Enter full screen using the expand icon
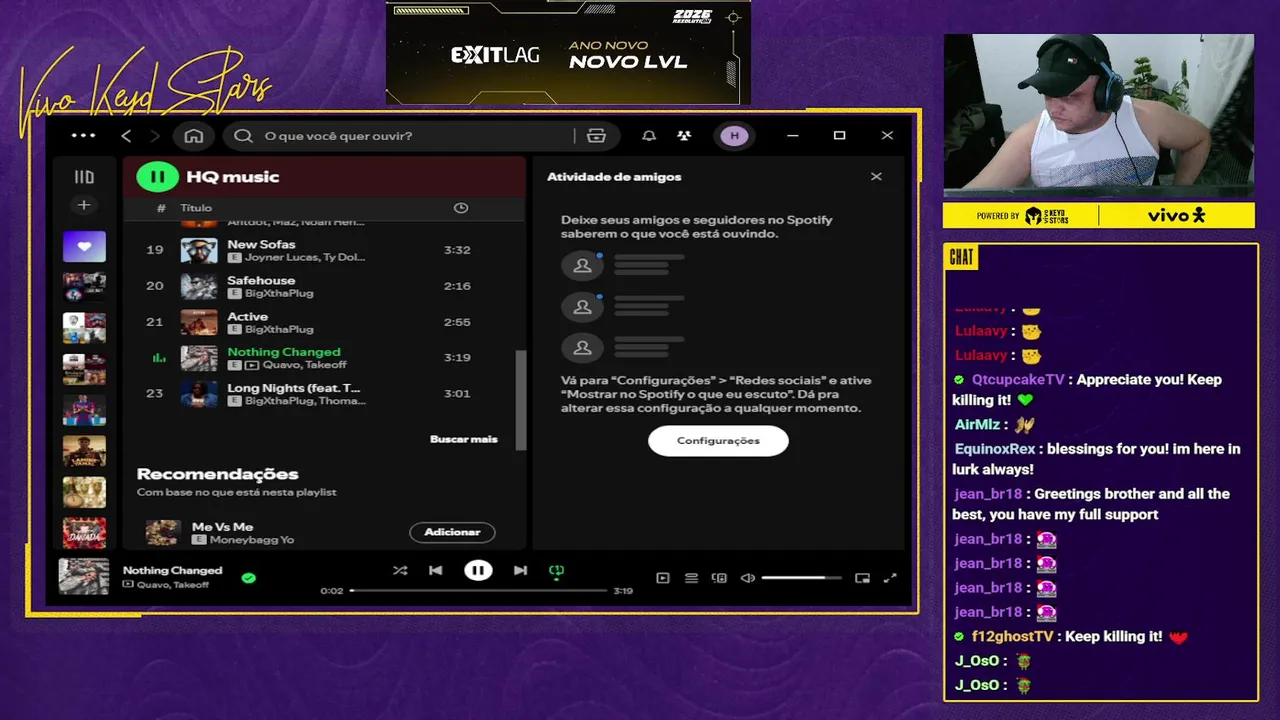Image resolution: width=1280 pixels, height=720 pixels. (x=890, y=578)
